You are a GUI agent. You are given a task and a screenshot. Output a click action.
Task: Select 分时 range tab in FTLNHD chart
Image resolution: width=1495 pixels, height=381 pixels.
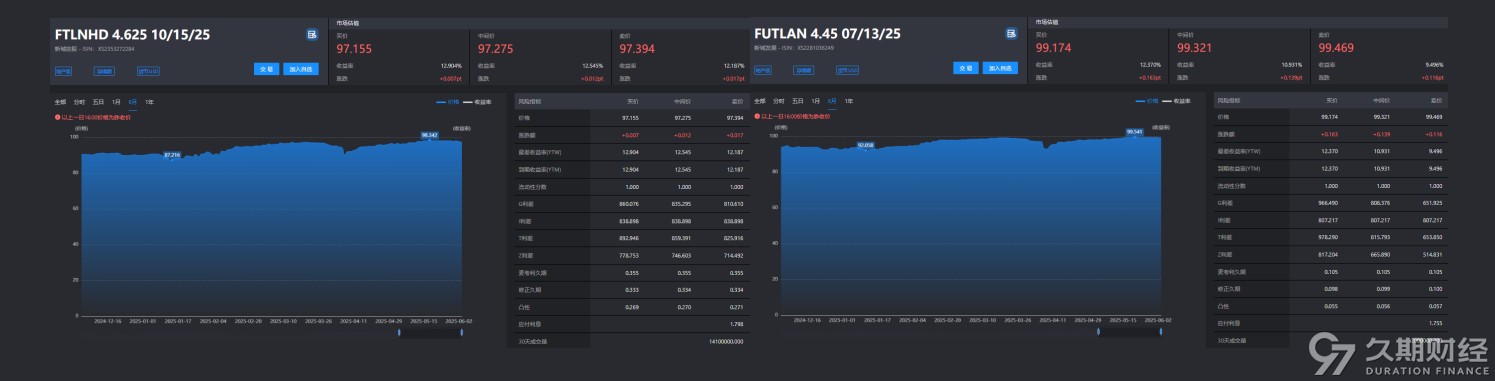coord(80,101)
